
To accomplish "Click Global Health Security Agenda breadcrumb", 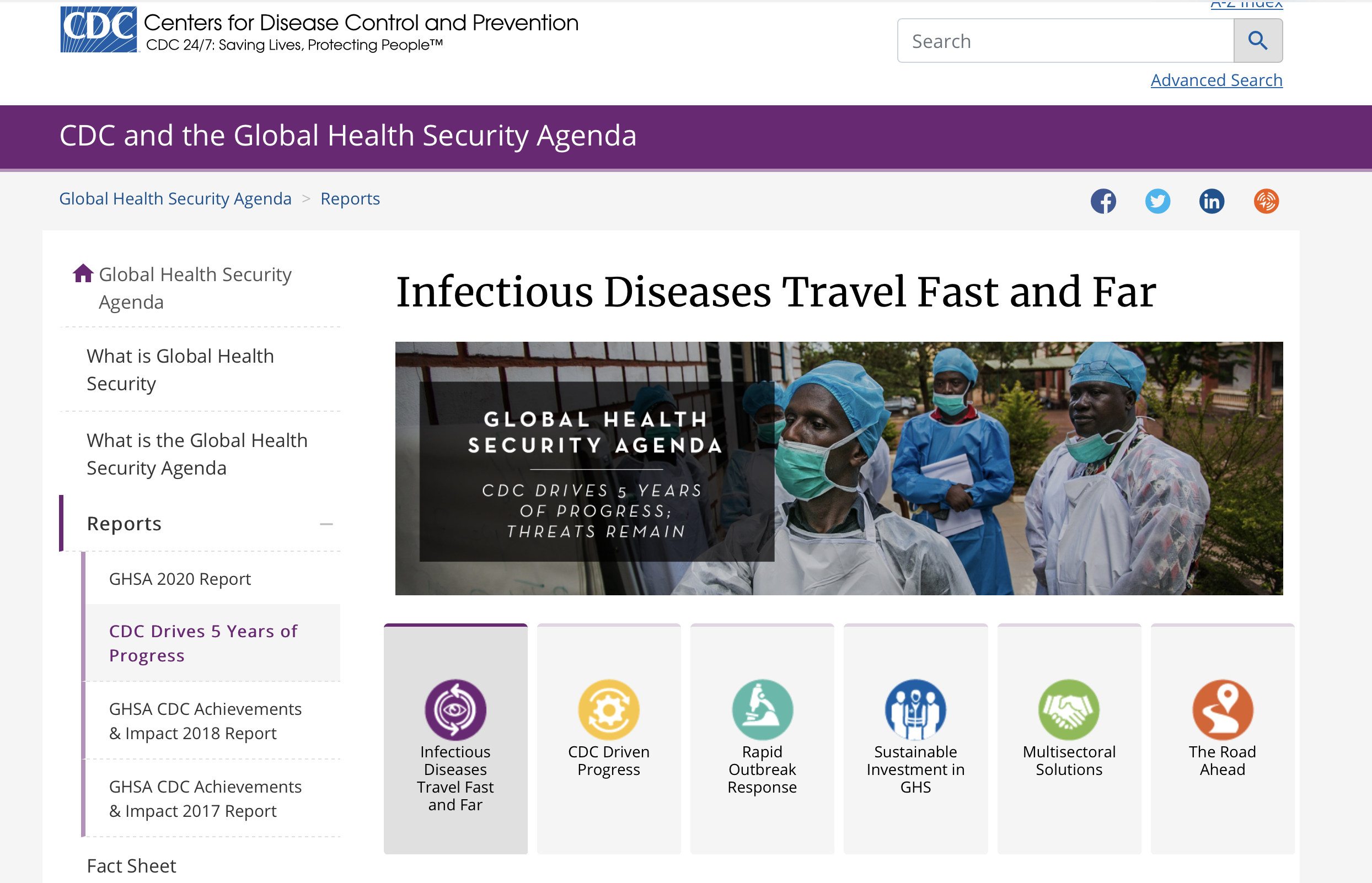I will [x=175, y=198].
